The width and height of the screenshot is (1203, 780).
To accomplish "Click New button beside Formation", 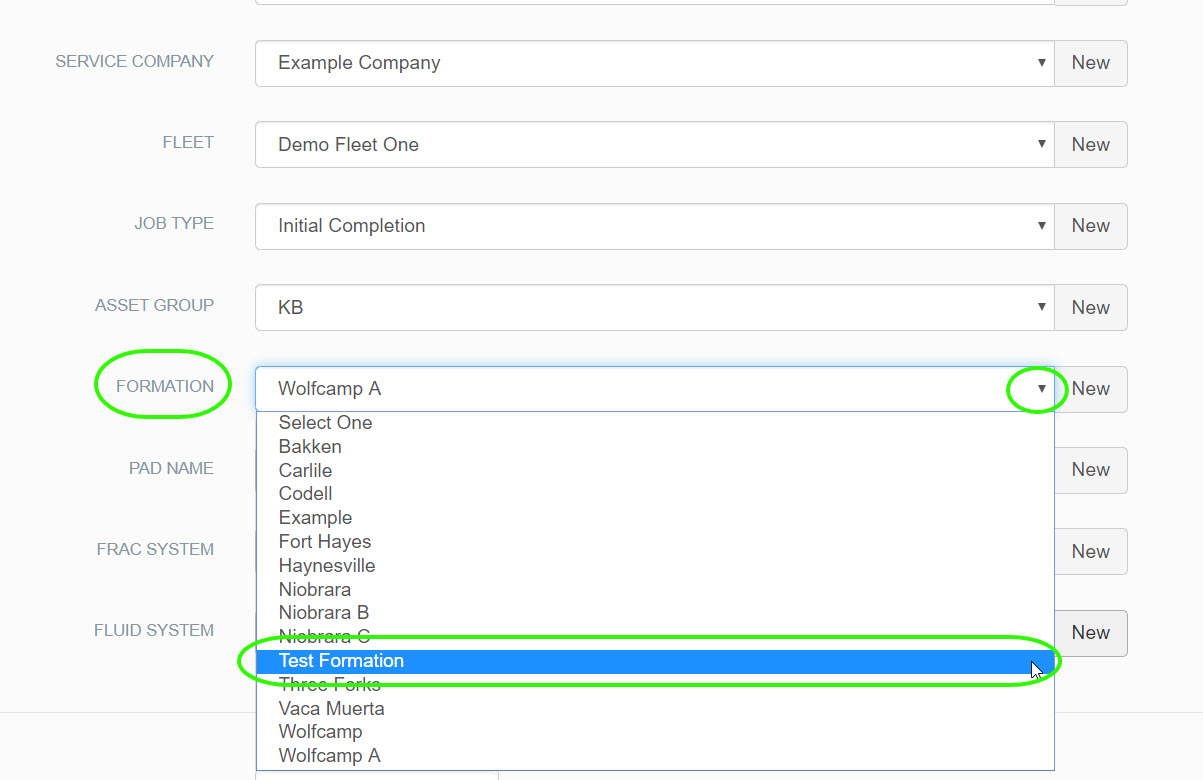I will point(1090,389).
